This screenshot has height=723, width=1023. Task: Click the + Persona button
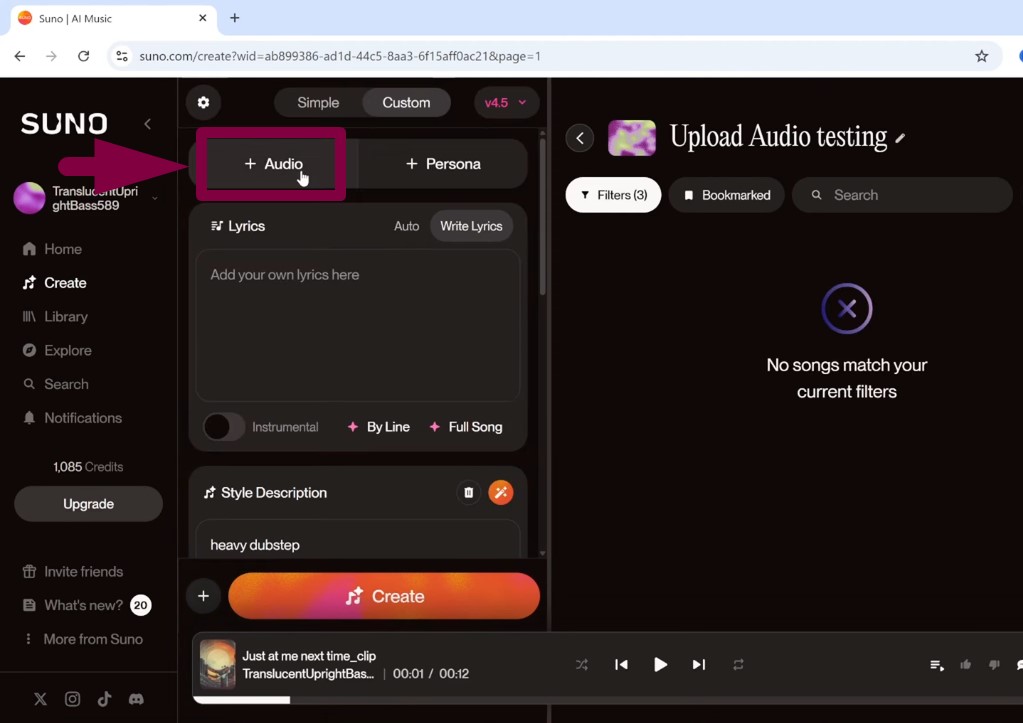coord(443,164)
